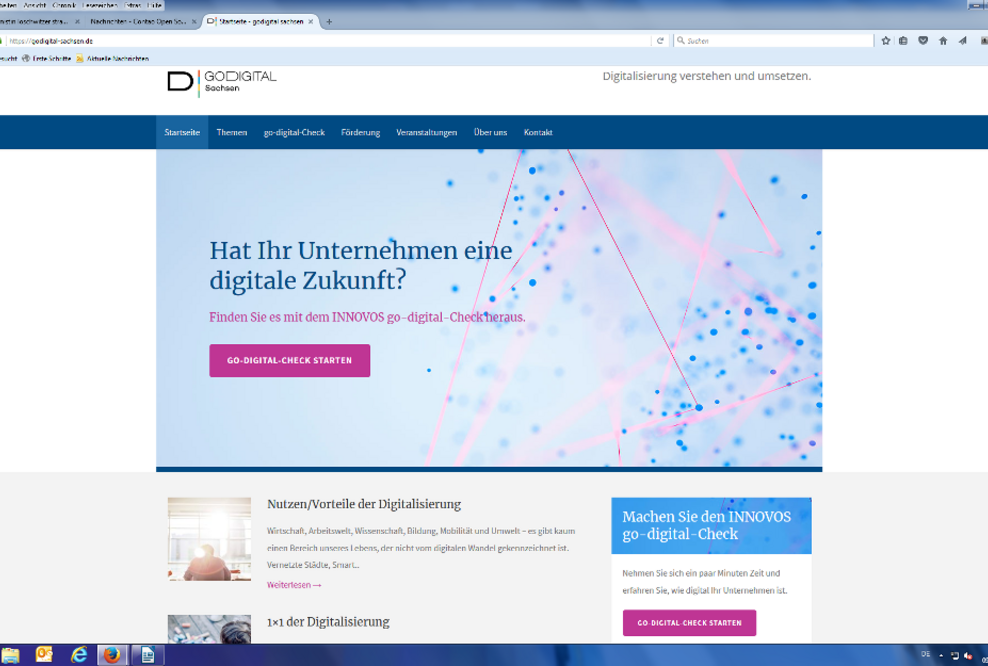Click the GO-DIGITAL-CHECK STARTEN button
Image resolution: width=988 pixels, height=666 pixels.
pyautogui.click(x=289, y=360)
